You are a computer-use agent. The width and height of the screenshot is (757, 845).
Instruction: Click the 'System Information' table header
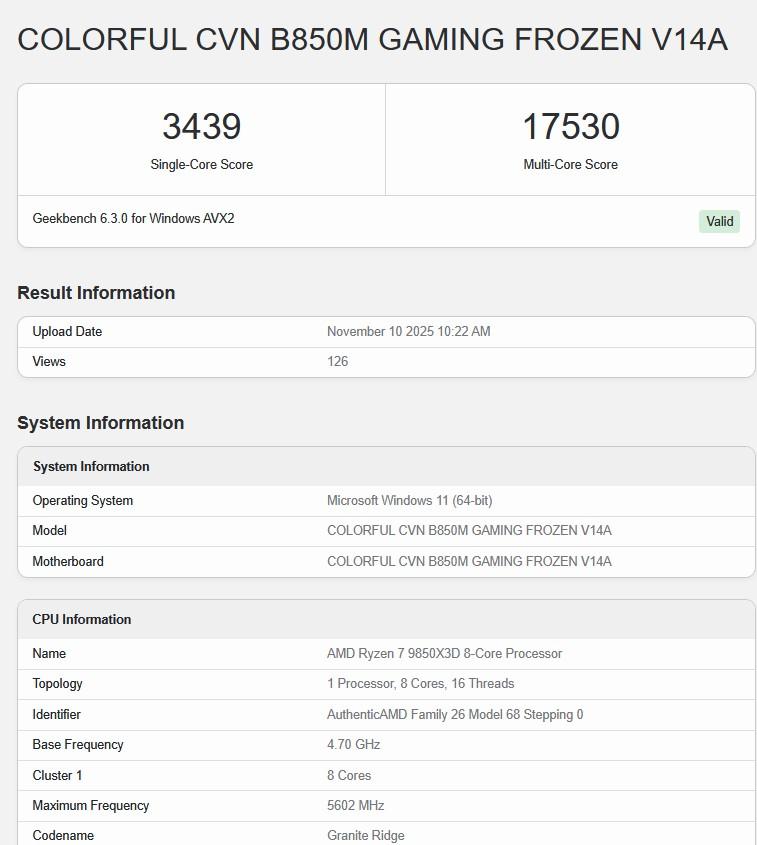pyautogui.click(x=91, y=467)
